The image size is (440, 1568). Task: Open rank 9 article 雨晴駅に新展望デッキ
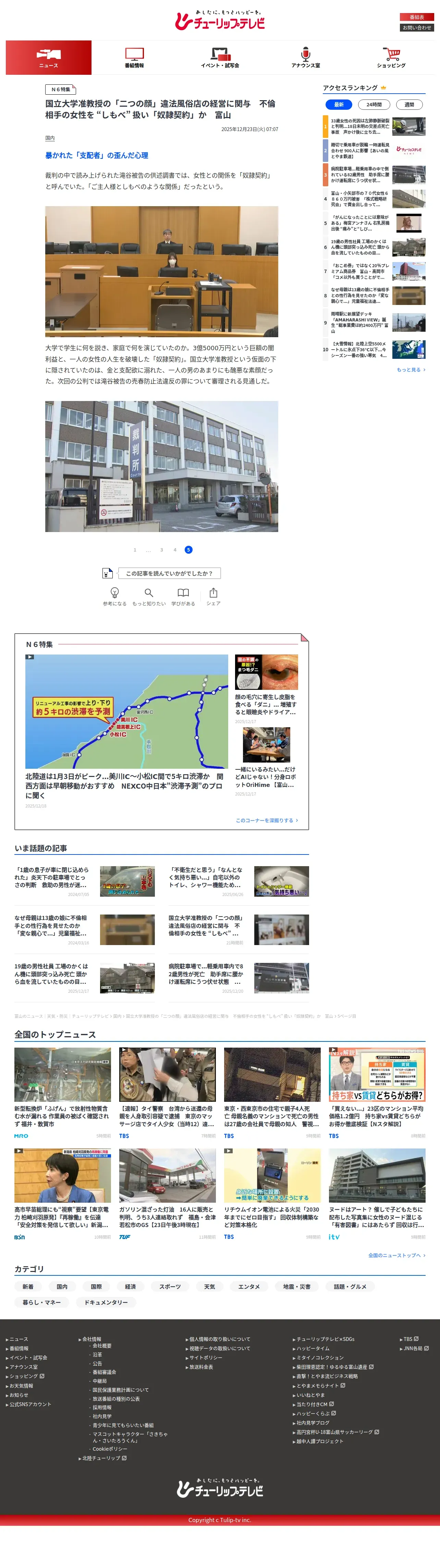tap(360, 322)
